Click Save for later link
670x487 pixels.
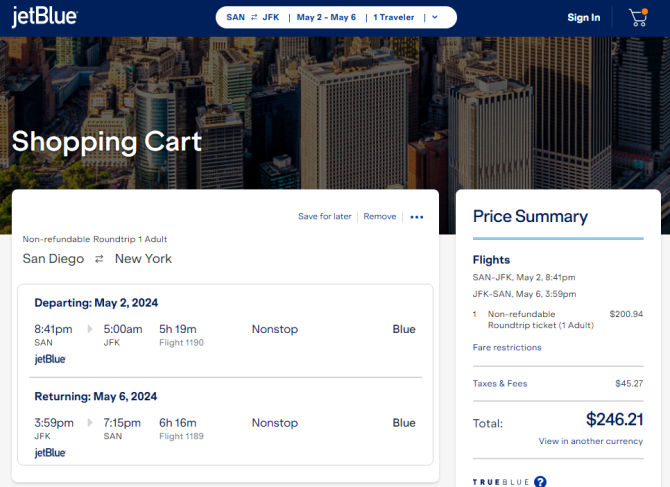(x=325, y=217)
